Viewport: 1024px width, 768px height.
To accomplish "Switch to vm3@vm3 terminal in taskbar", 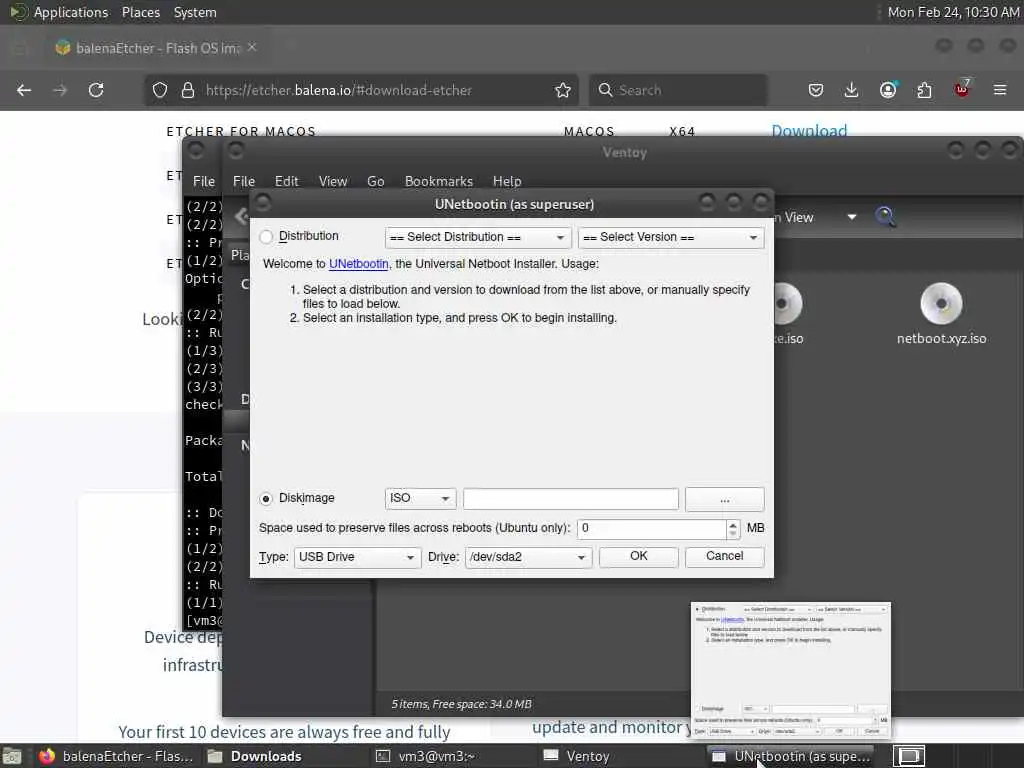I will tap(426, 756).
